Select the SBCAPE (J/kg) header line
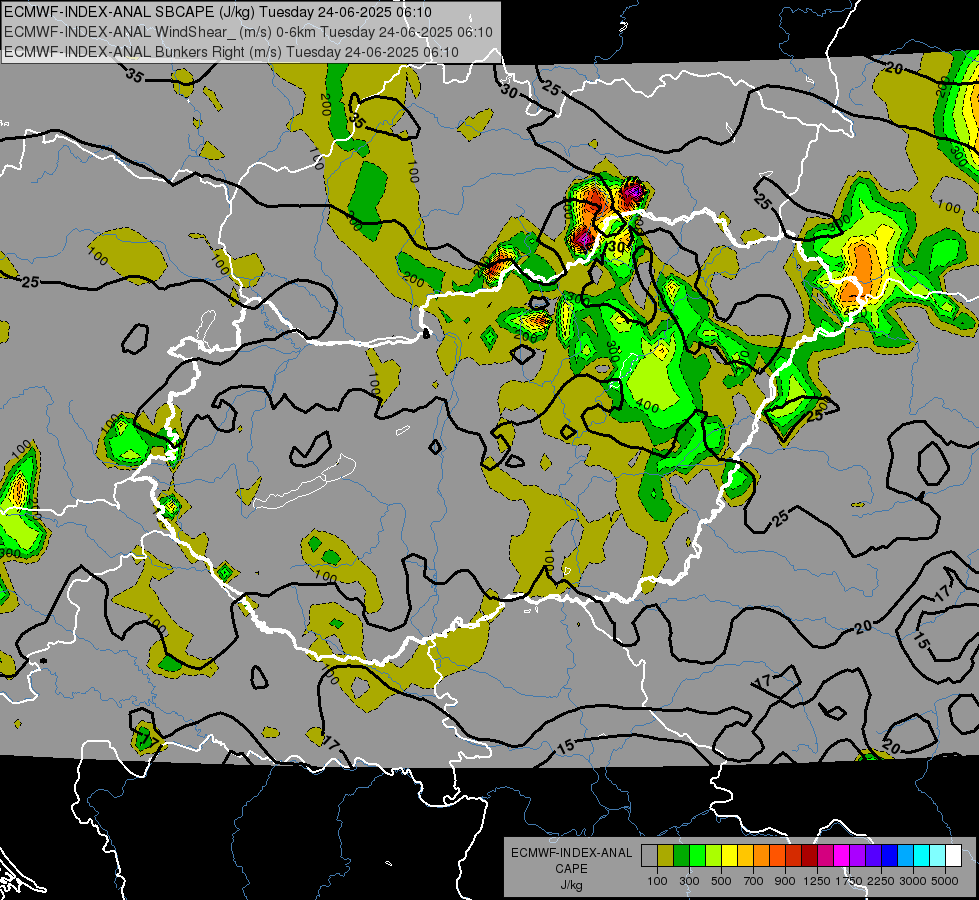The width and height of the screenshot is (979, 900). pos(218,12)
